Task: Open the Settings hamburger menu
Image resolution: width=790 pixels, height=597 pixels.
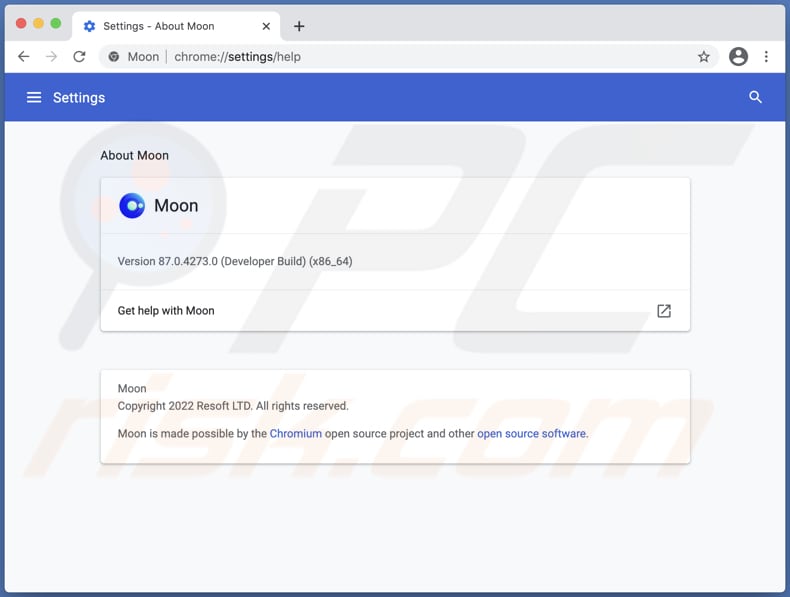Action: coord(34,97)
